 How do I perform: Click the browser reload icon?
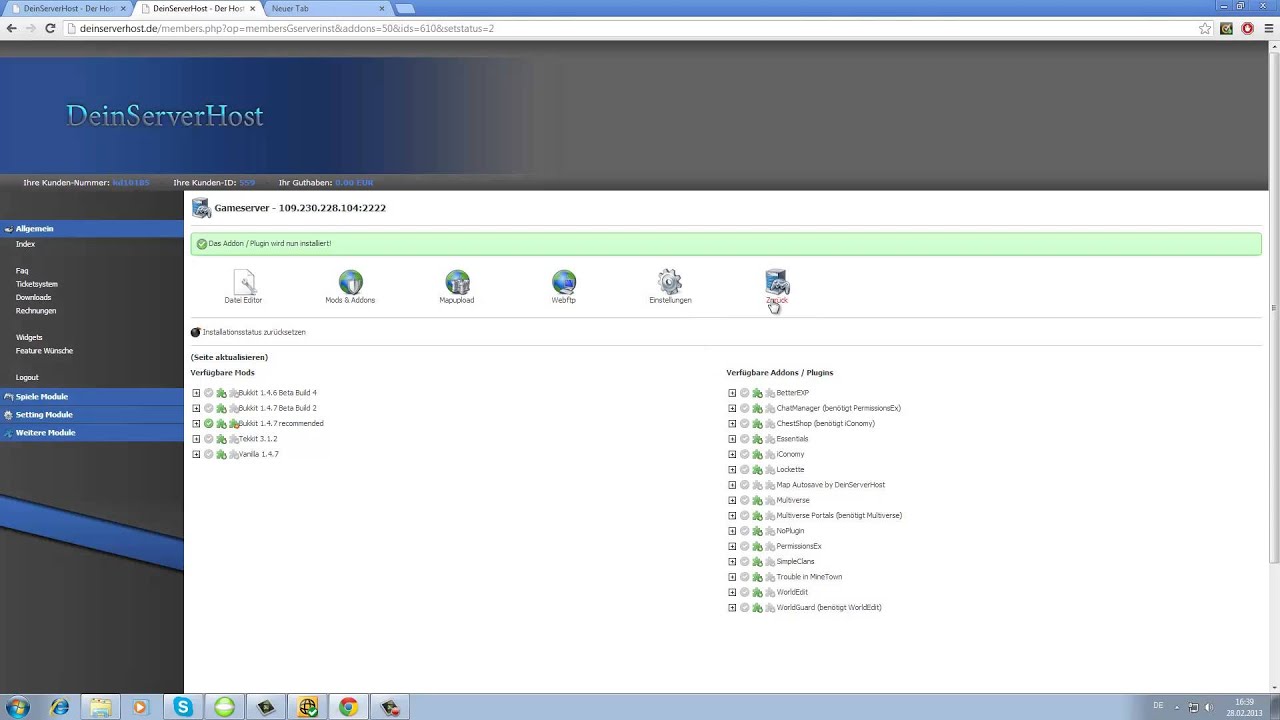(49, 28)
